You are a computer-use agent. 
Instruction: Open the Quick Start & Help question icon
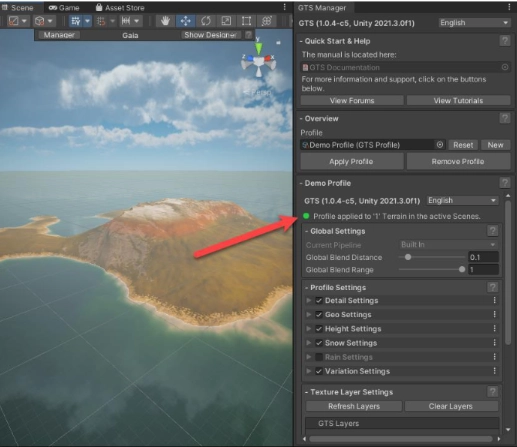pyautogui.click(x=505, y=41)
